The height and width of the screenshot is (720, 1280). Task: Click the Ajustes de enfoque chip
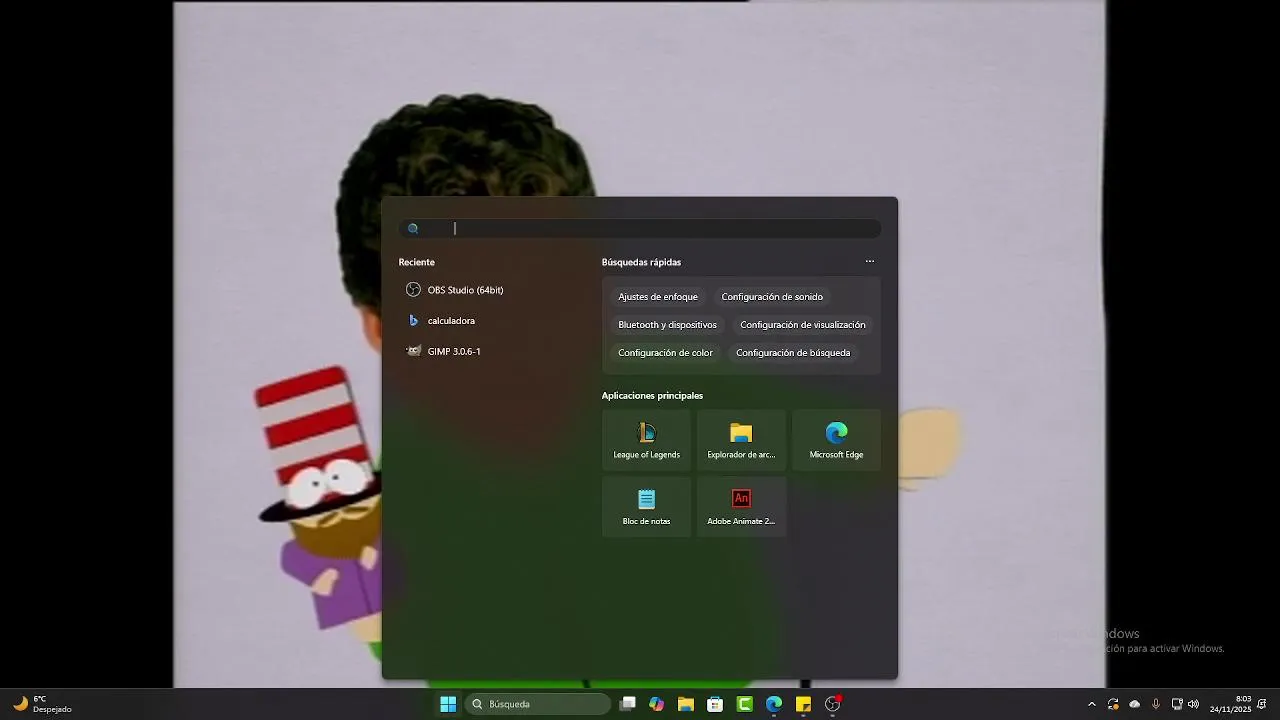[x=658, y=297]
